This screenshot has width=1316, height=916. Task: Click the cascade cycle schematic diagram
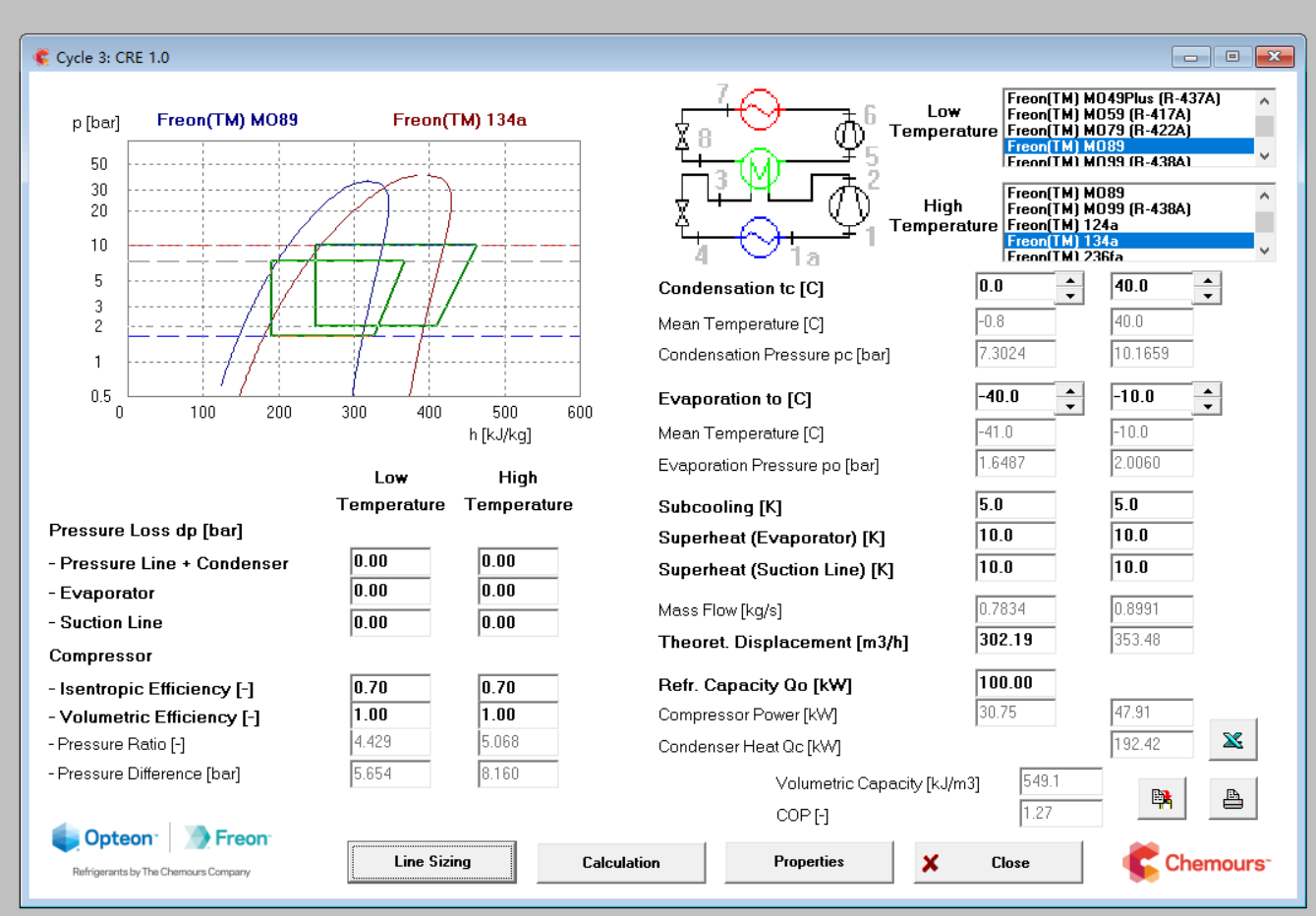coord(776,177)
